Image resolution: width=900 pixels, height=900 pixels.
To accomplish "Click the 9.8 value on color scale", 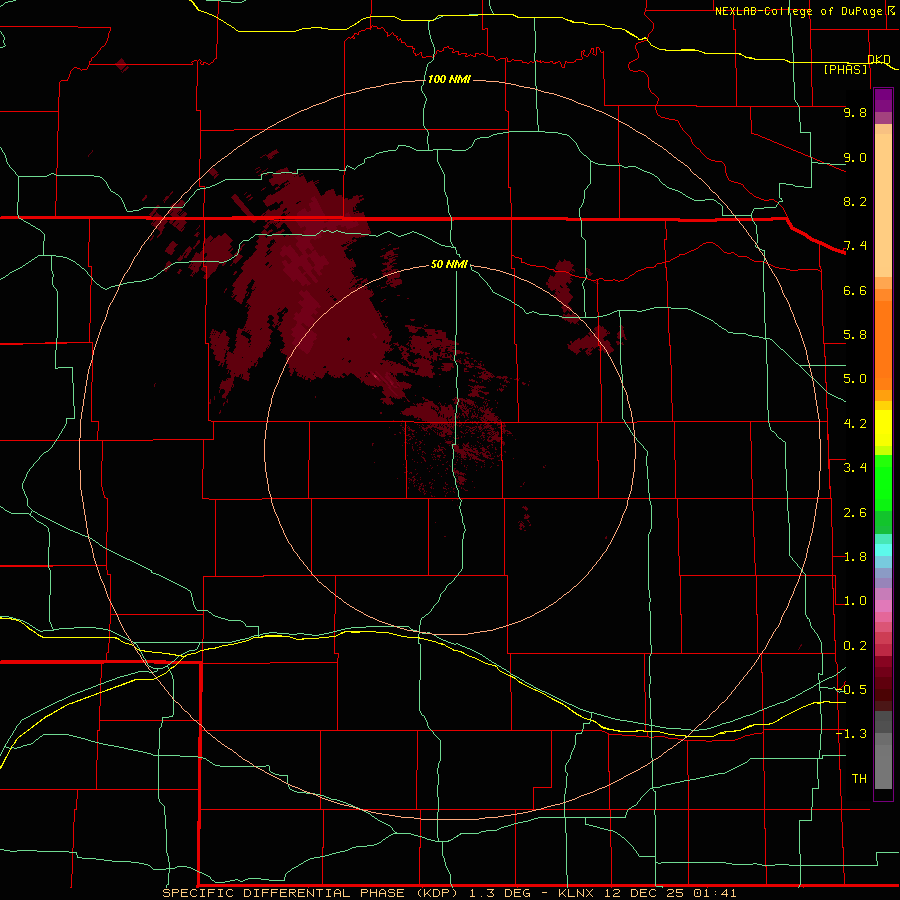I will click(855, 112).
